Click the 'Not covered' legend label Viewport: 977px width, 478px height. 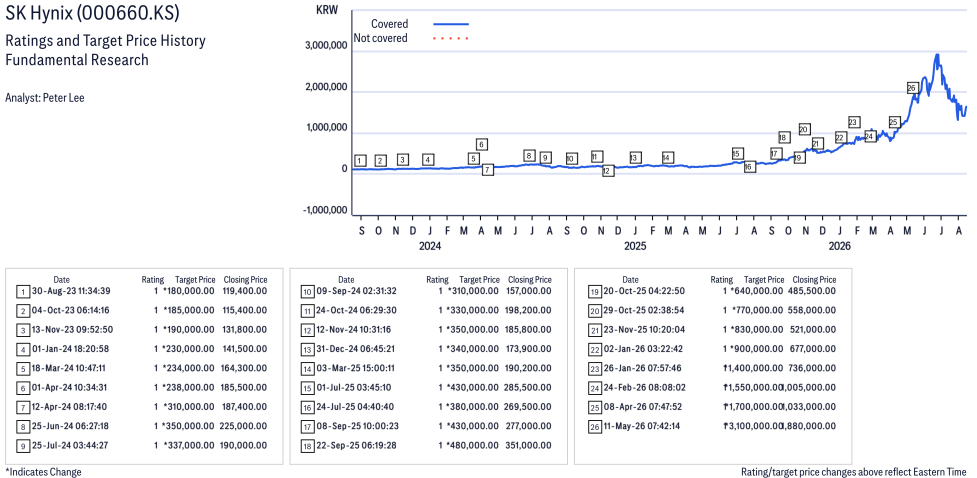[381, 38]
